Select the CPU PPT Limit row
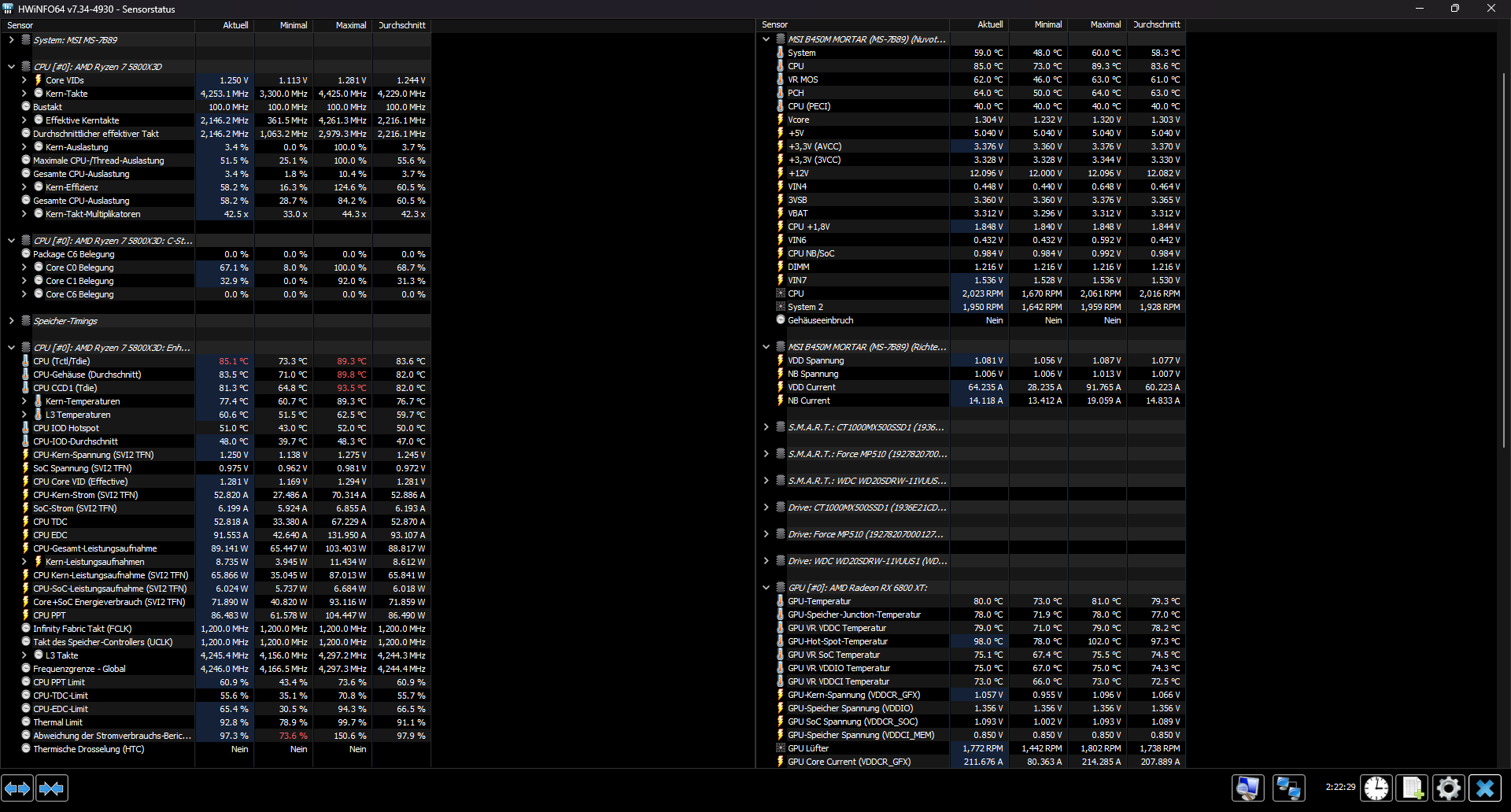Screen dimensions: 1511x812 click(x=216, y=682)
